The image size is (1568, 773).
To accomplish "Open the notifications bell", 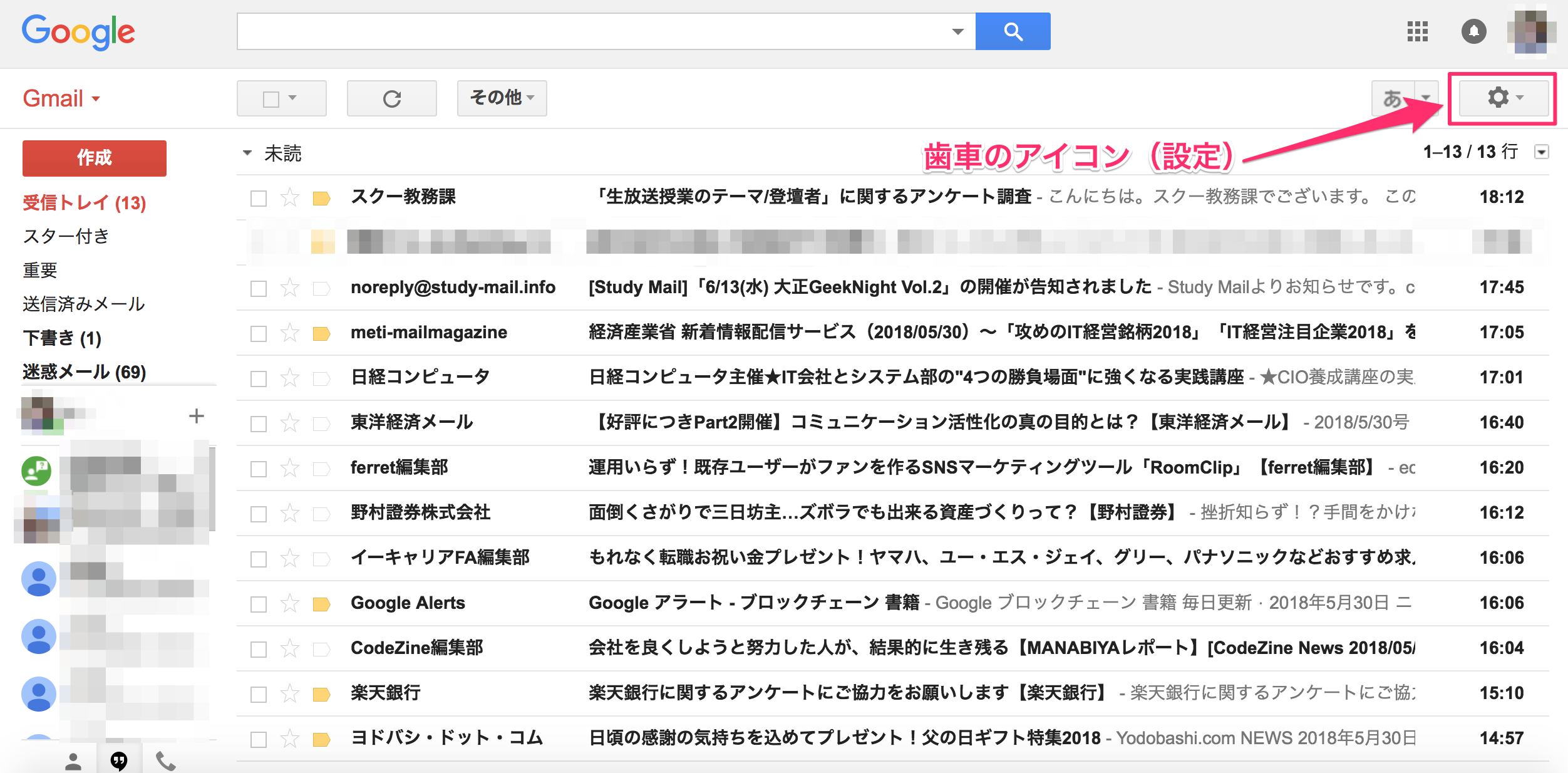I will point(1473,31).
